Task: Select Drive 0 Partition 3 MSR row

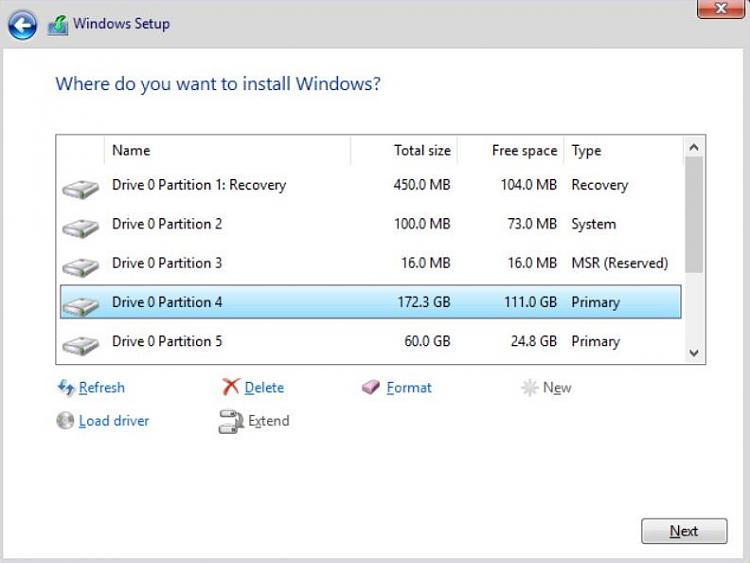Action: coord(371,263)
